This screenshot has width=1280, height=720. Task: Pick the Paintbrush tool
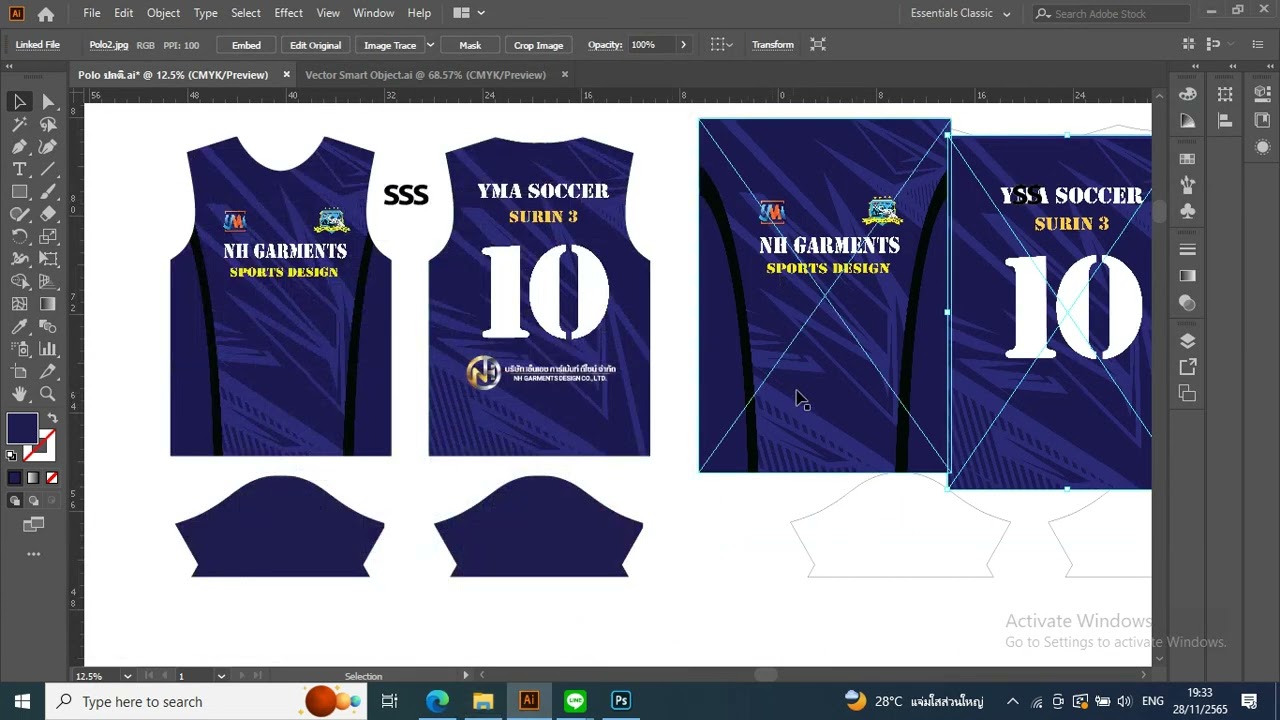point(48,192)
